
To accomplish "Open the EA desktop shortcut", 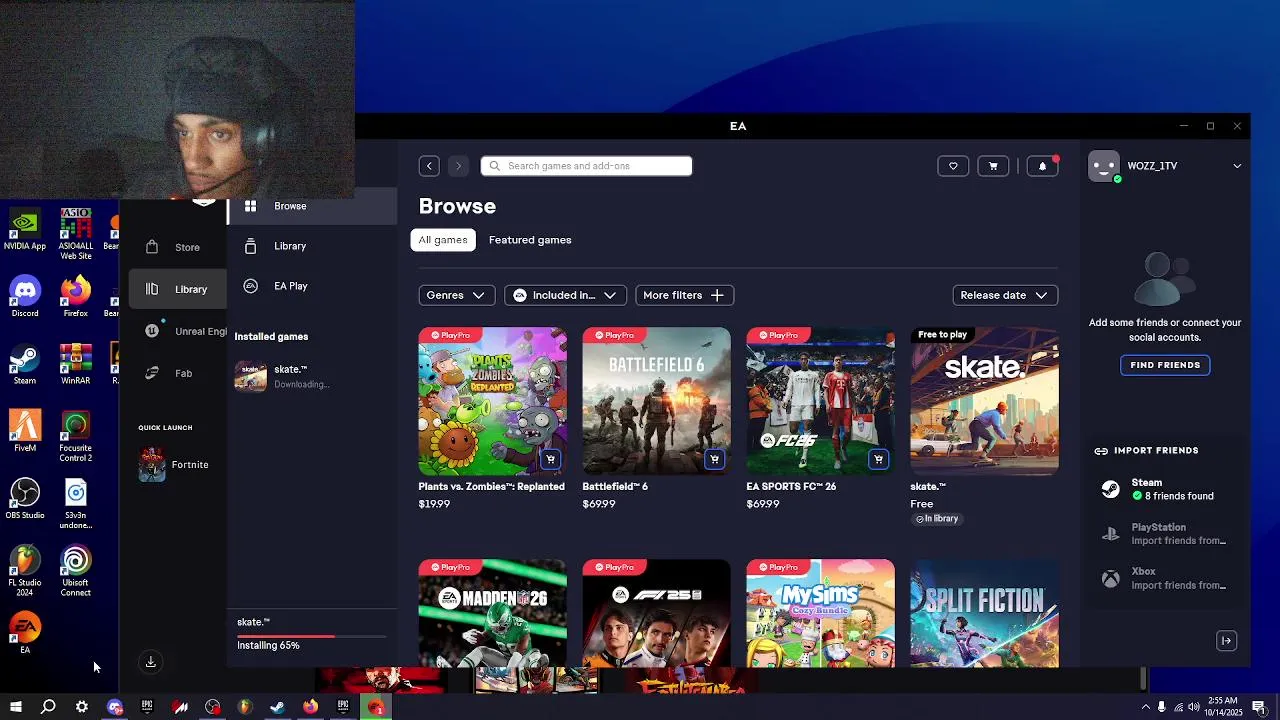I will click(x=25, y=634).
